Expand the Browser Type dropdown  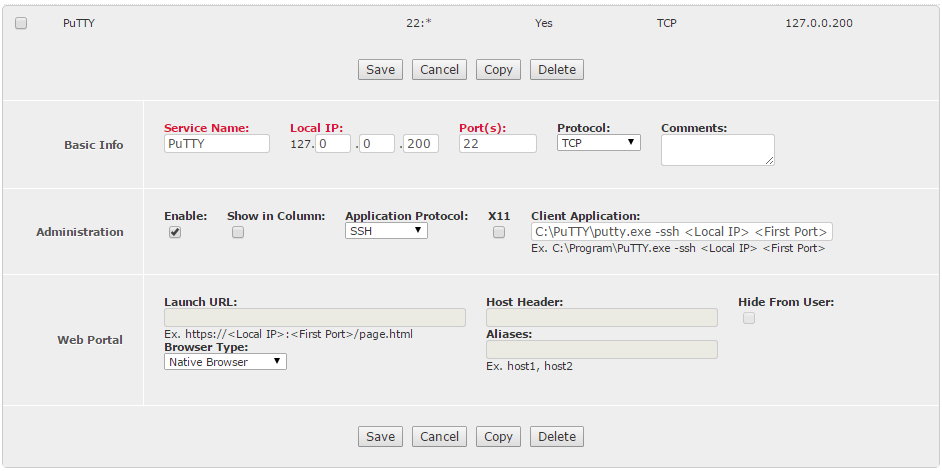pyautogui.click(x=225, y=362)
